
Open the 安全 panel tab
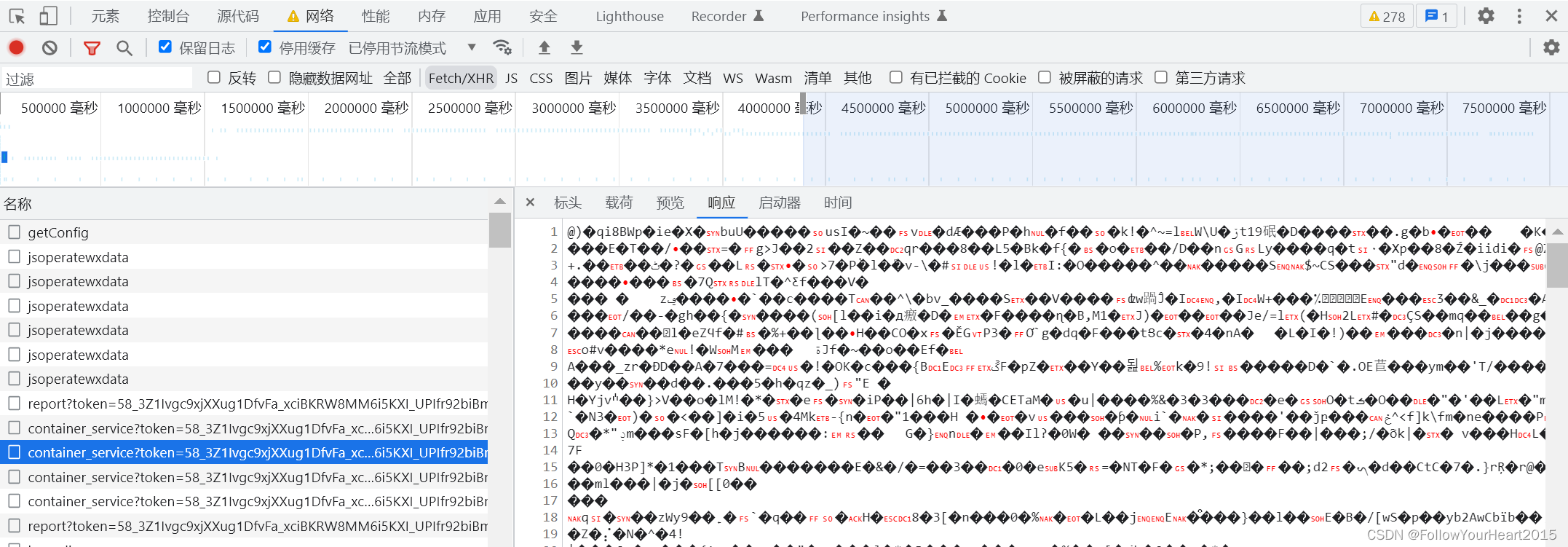click(x=544, y=16)
